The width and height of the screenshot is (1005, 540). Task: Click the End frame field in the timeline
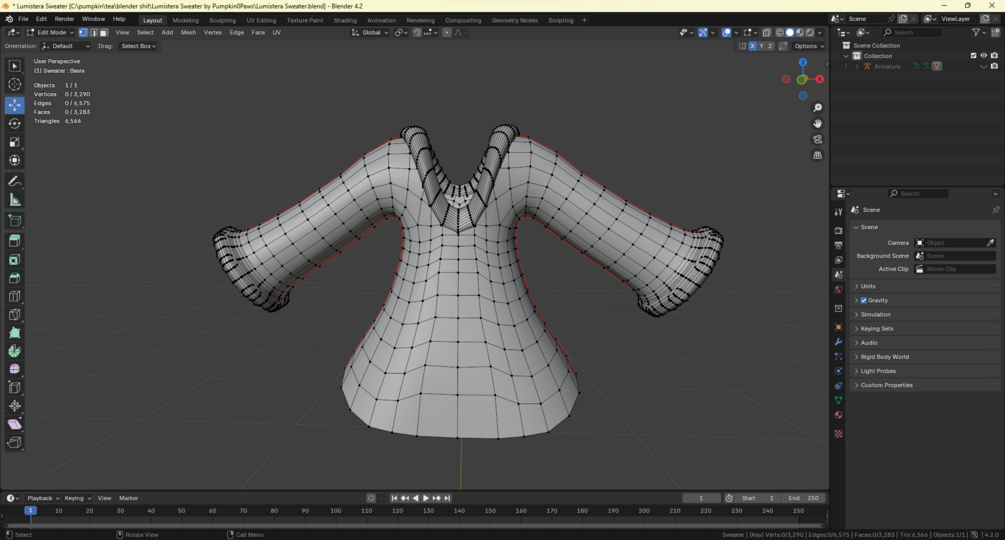pyautogui.click(x=803, y=498)
